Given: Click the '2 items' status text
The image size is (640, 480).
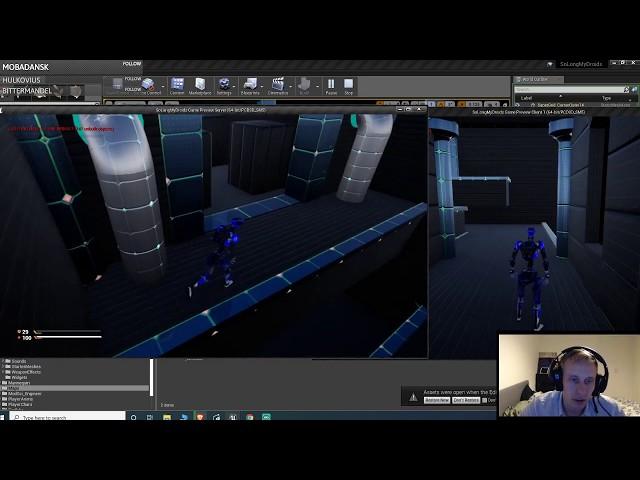Looking at the screenshot, I should coord(167,405).
